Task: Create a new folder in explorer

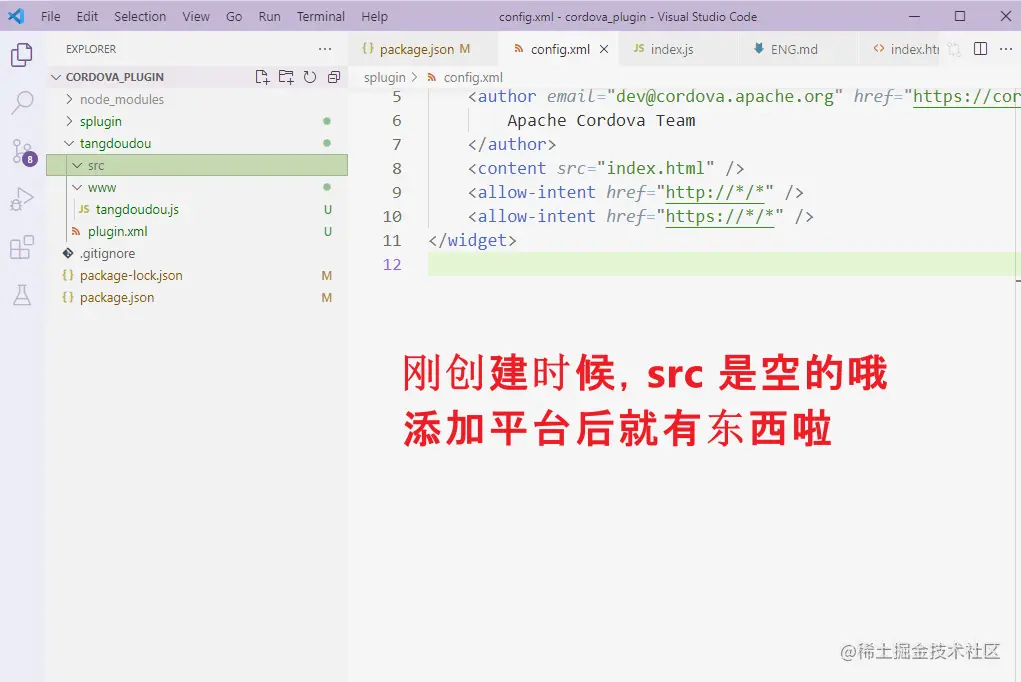Action: click(x=286, y=77)
